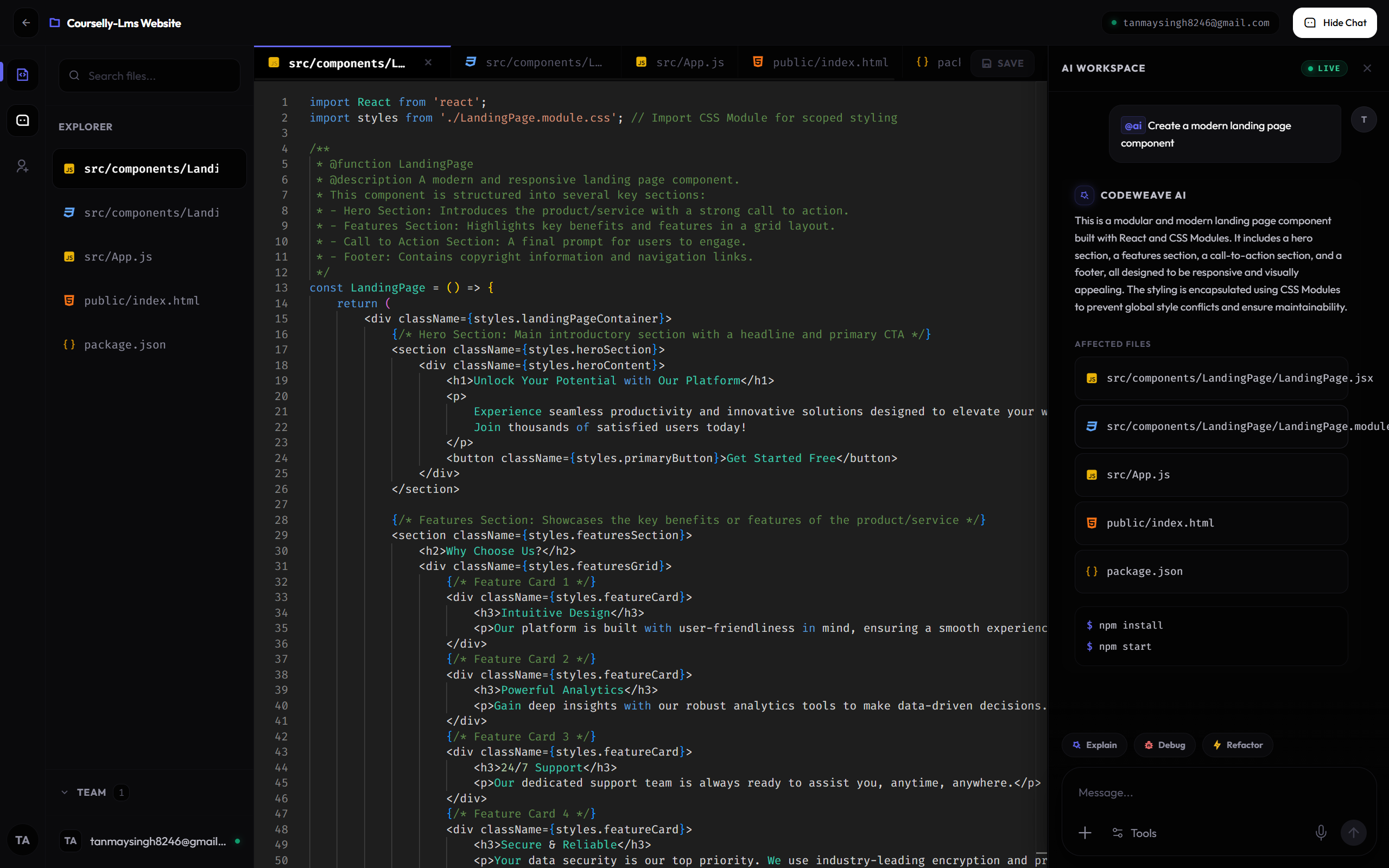
Task: Open the chat sidebar icon
Action: pyautogui.click(x=22, y=121)
